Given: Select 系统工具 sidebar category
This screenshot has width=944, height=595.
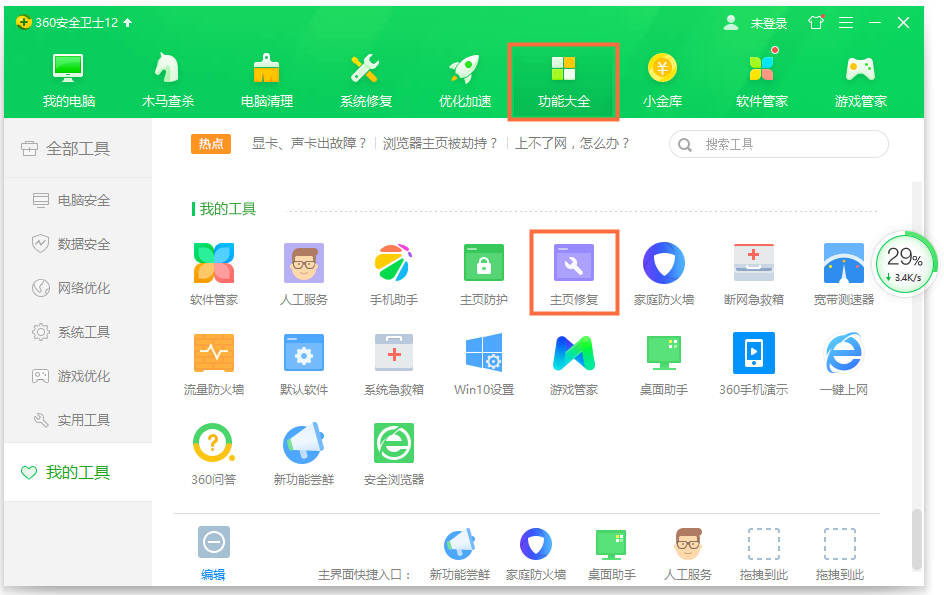Looking at the screenshot, I should [78, 332].
